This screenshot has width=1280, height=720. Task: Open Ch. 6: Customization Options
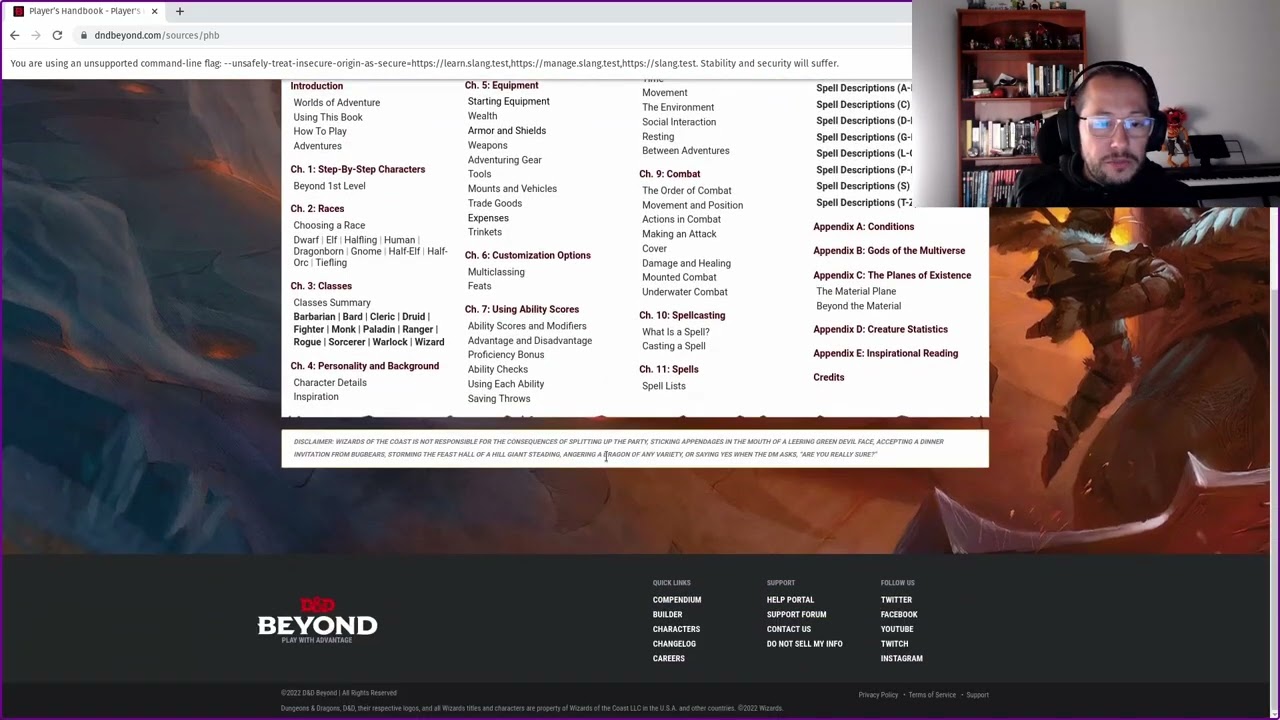pos(528,255)
